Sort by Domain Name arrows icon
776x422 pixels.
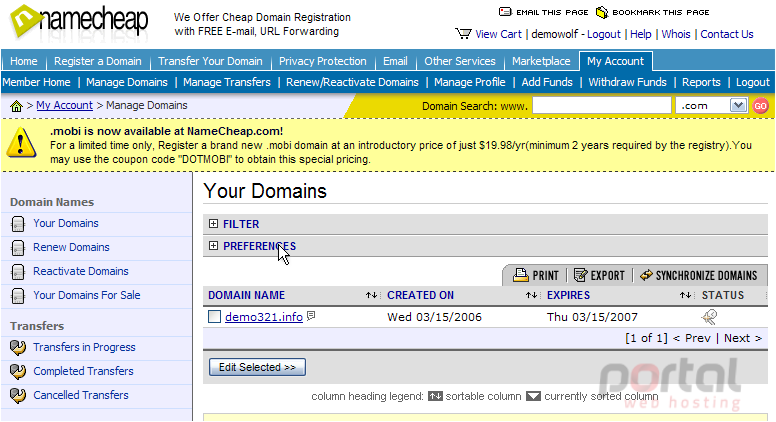tap(371, 295)
